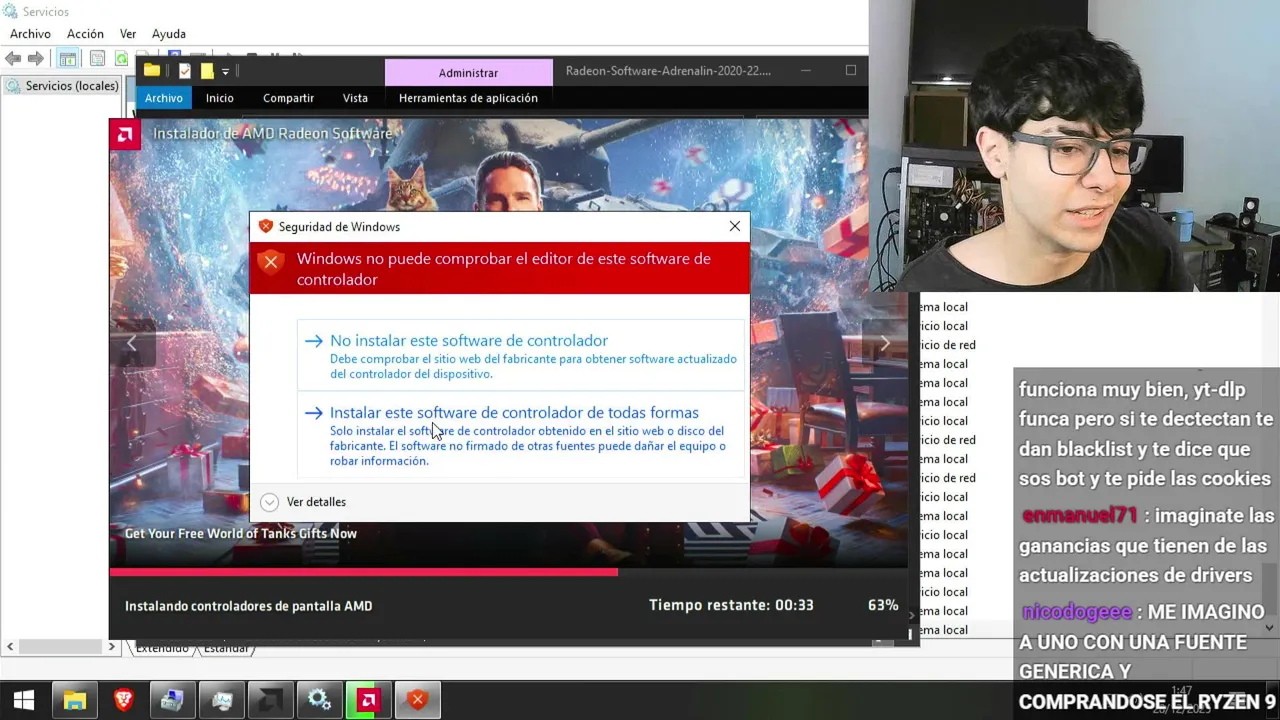Show next installer banner slide
The height and width of the screenshot is (720, 1280).
(x=884, y=343)
